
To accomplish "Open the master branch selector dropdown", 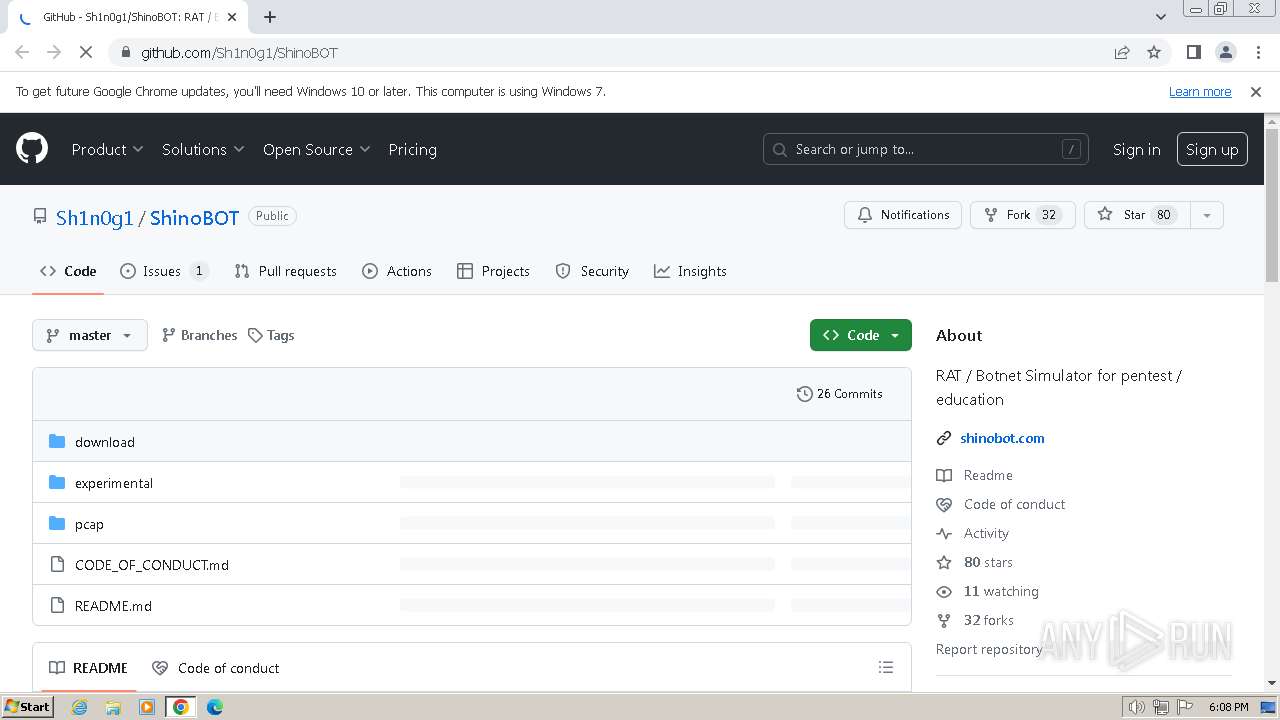I will 90,335.
